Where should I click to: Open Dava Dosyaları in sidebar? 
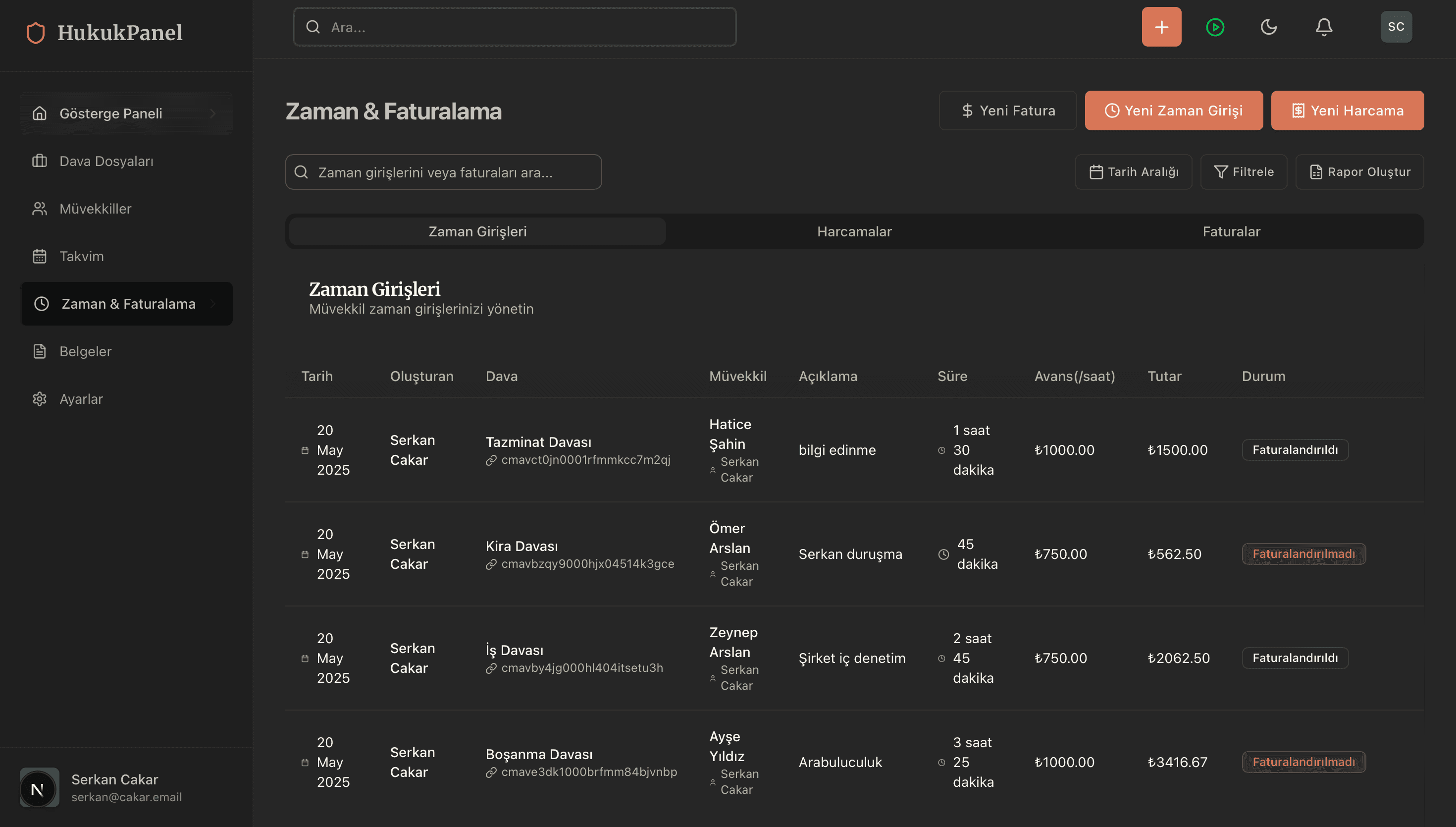pos(106,162)
